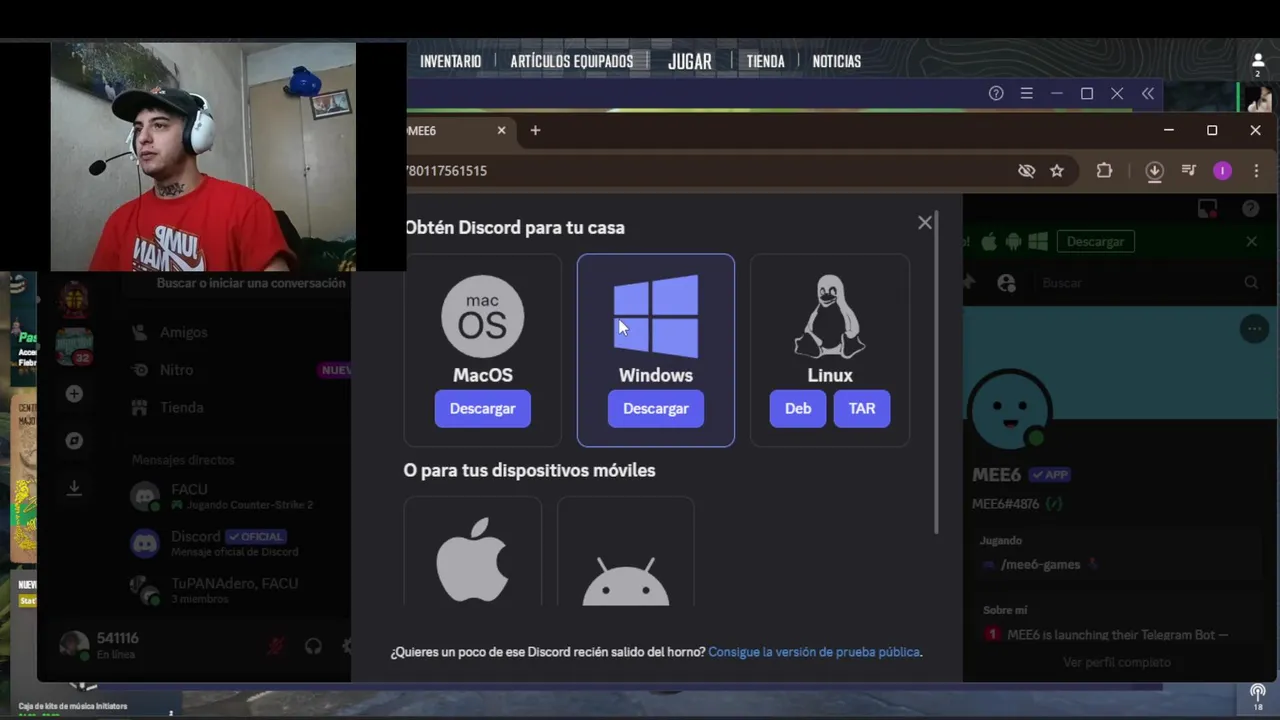Open TuPANAdero, FACU group chat
This screenshot has width=1280, height=720.
tap(238, 590)
